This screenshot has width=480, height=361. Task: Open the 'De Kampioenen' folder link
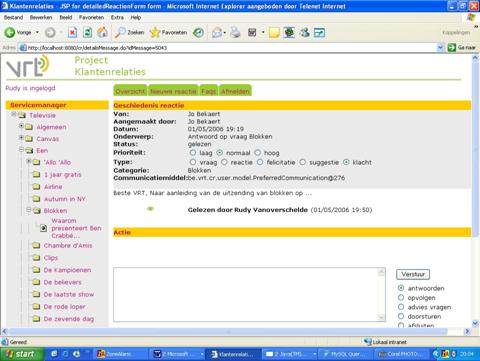[67, 270]
